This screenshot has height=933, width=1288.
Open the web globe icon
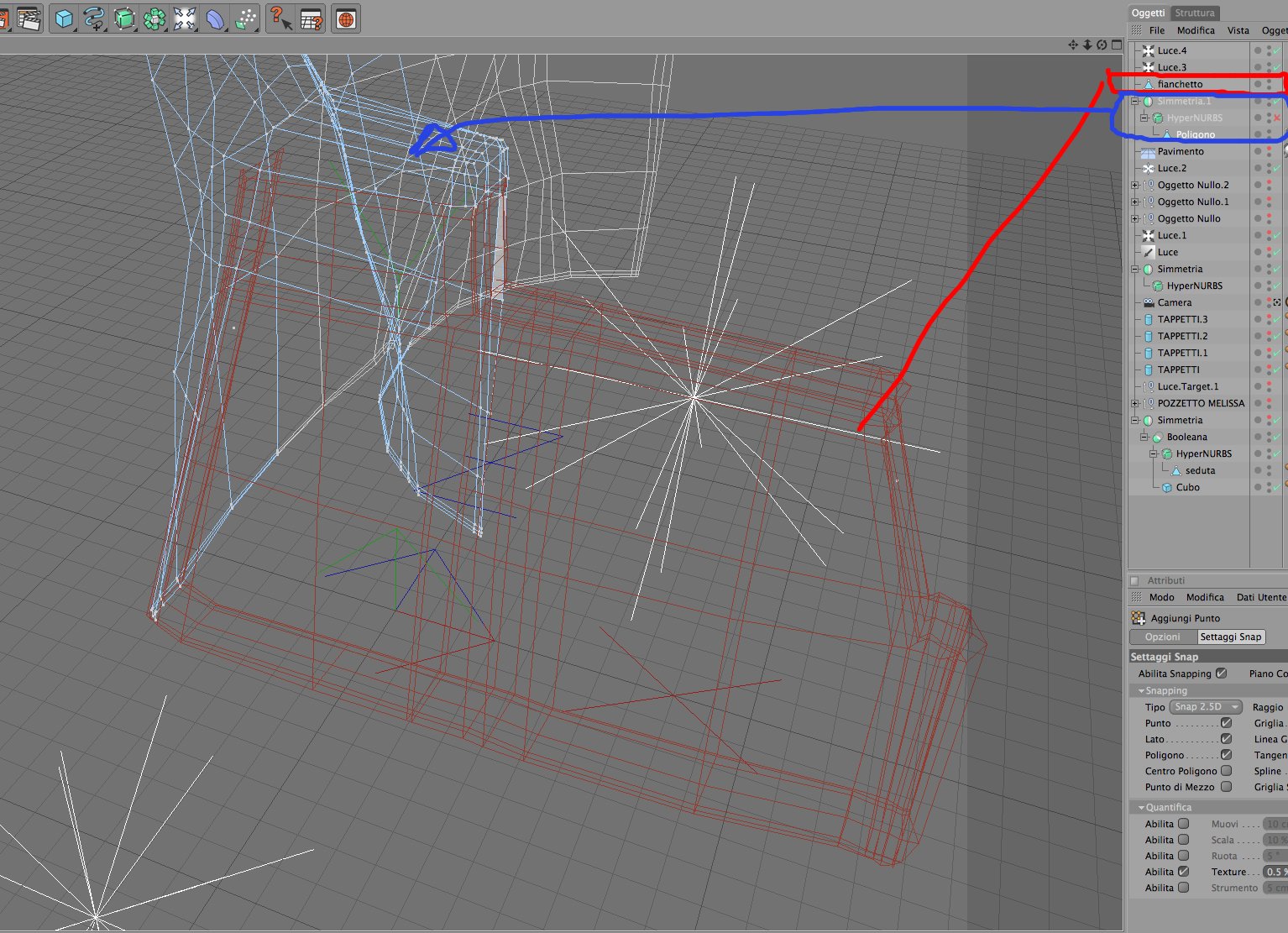346,18
